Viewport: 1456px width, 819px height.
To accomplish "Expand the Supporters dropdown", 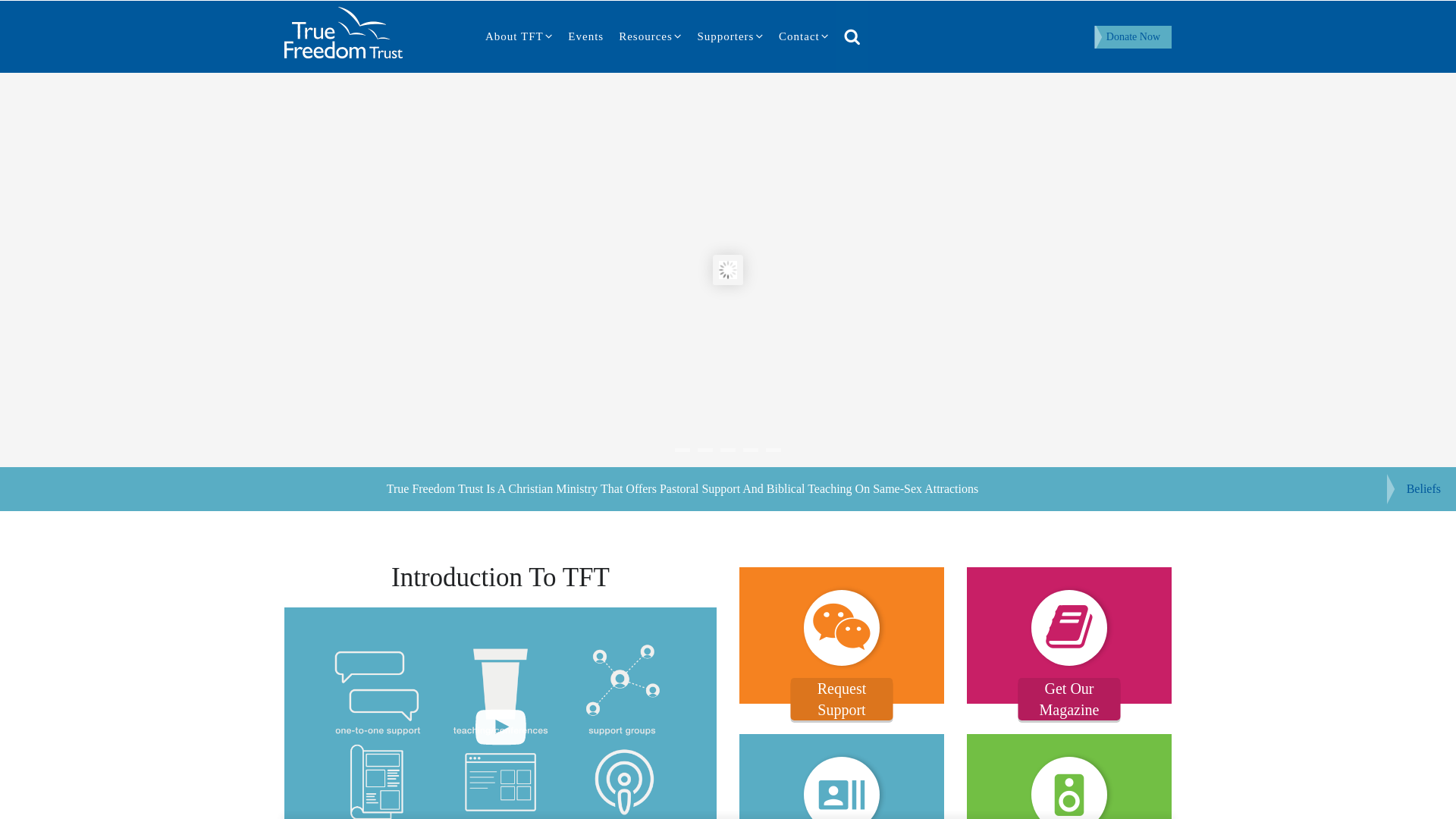I will coord(730,36).
